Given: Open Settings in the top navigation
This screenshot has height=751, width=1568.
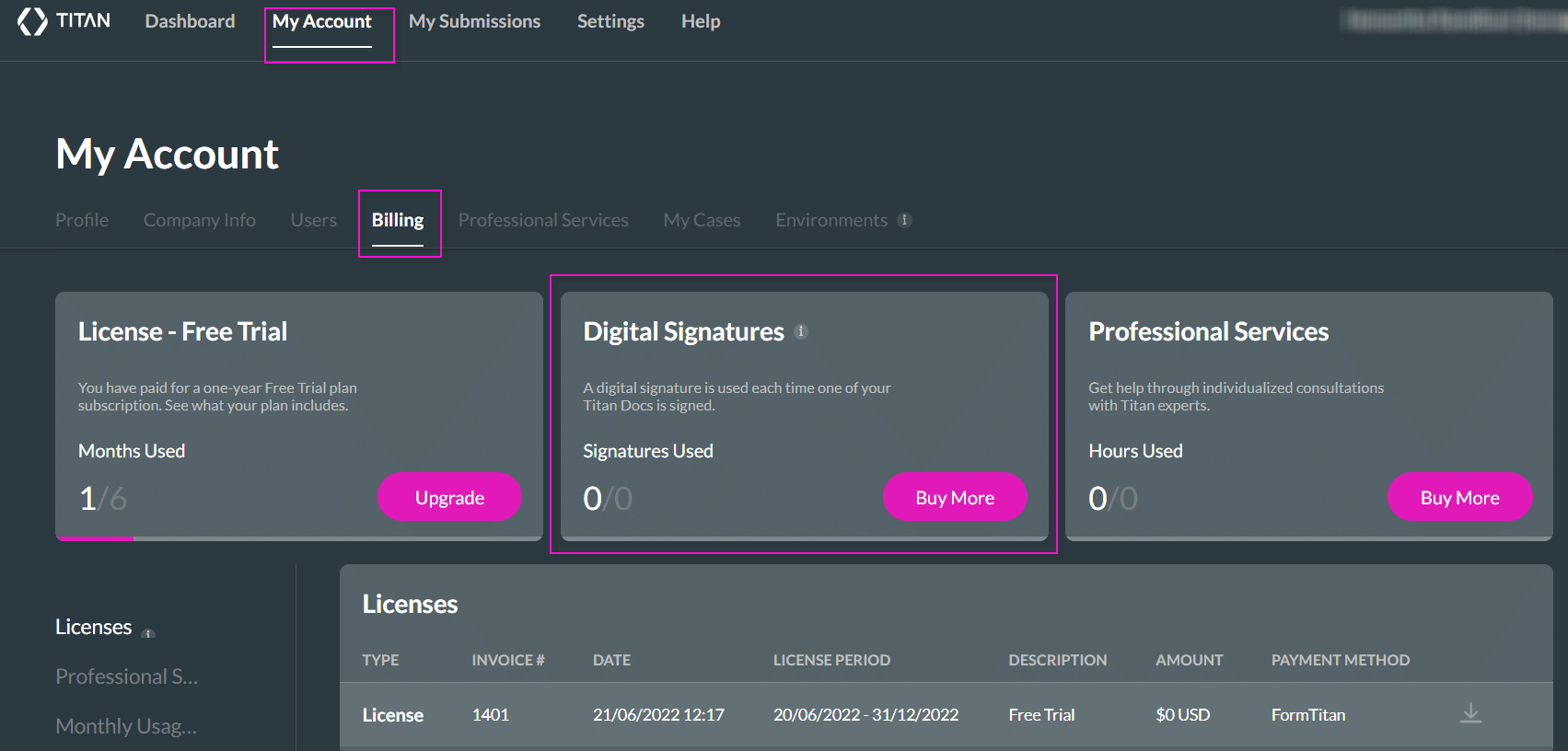Looking at the screenshot, I should 610,21.
